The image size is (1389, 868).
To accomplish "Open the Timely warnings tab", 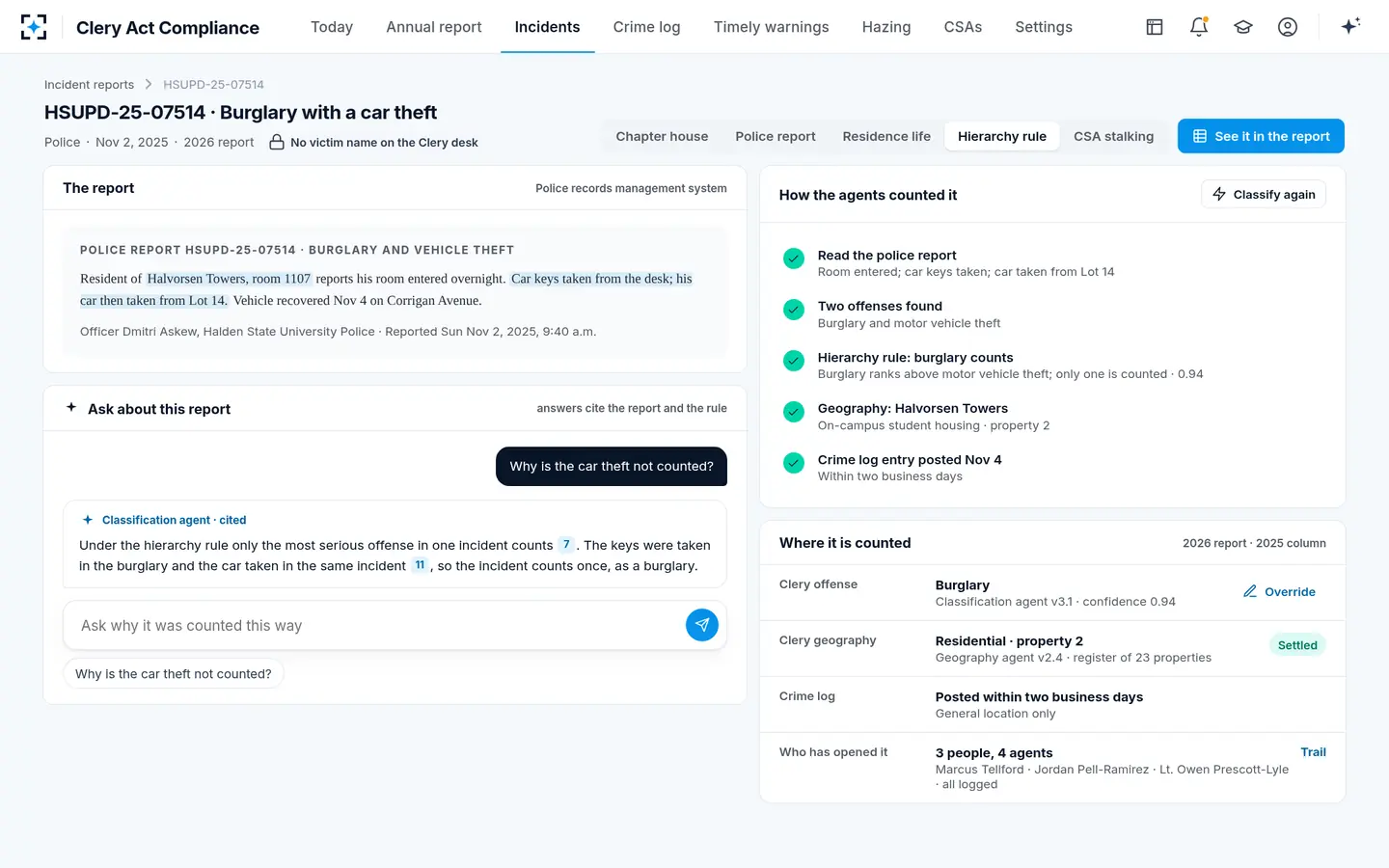I will (x=772, y=27).
